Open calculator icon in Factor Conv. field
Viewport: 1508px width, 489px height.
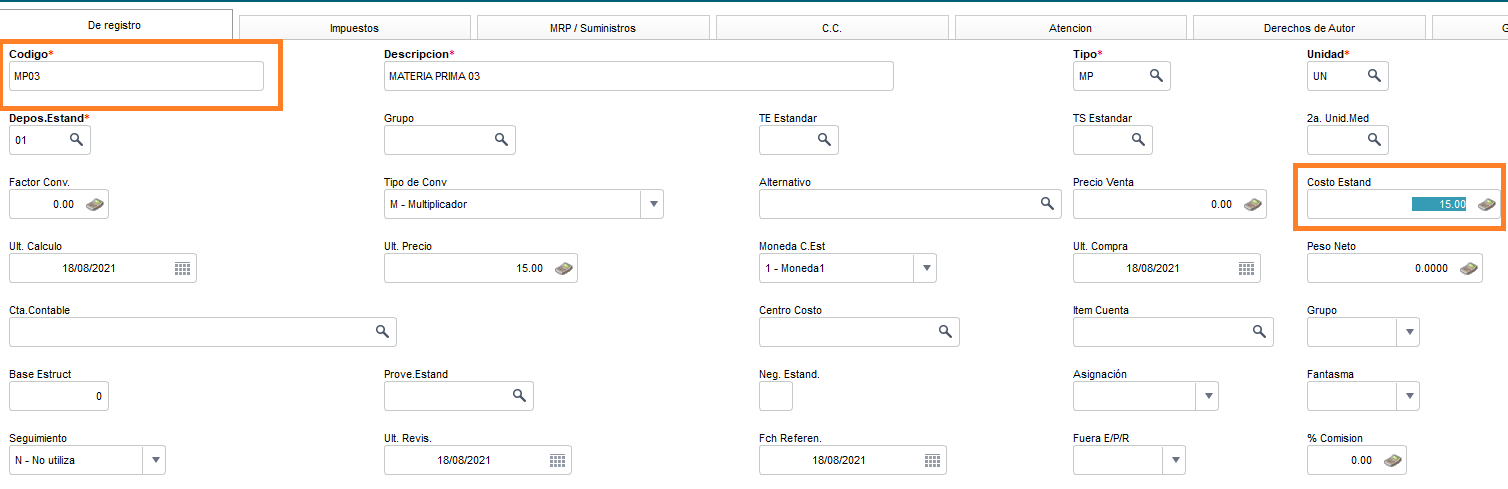click(94, 204)
